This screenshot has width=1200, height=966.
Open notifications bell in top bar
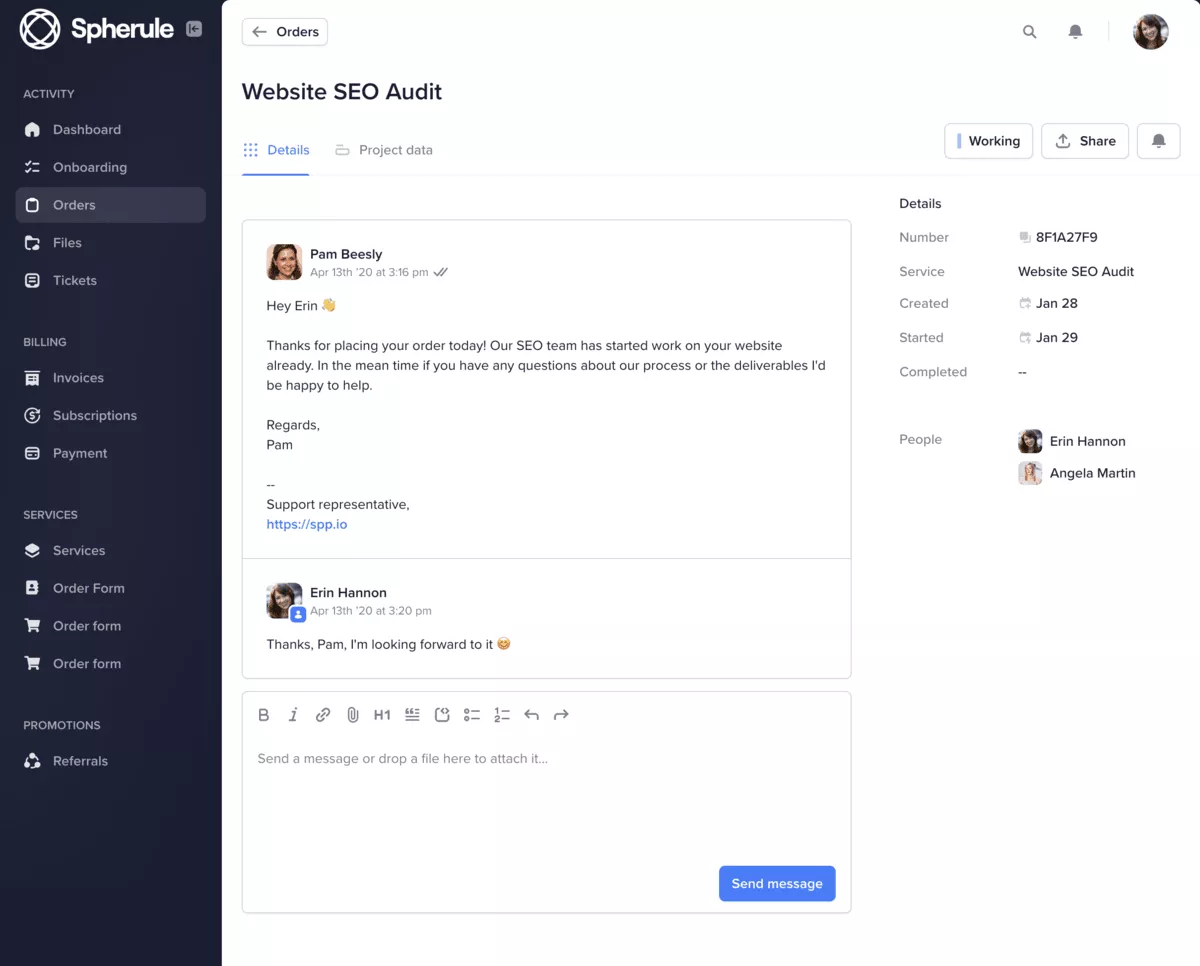(1075, 32)
